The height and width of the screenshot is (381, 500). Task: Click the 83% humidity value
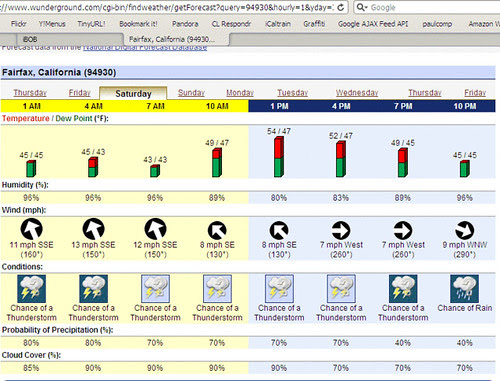click(341, 198)
